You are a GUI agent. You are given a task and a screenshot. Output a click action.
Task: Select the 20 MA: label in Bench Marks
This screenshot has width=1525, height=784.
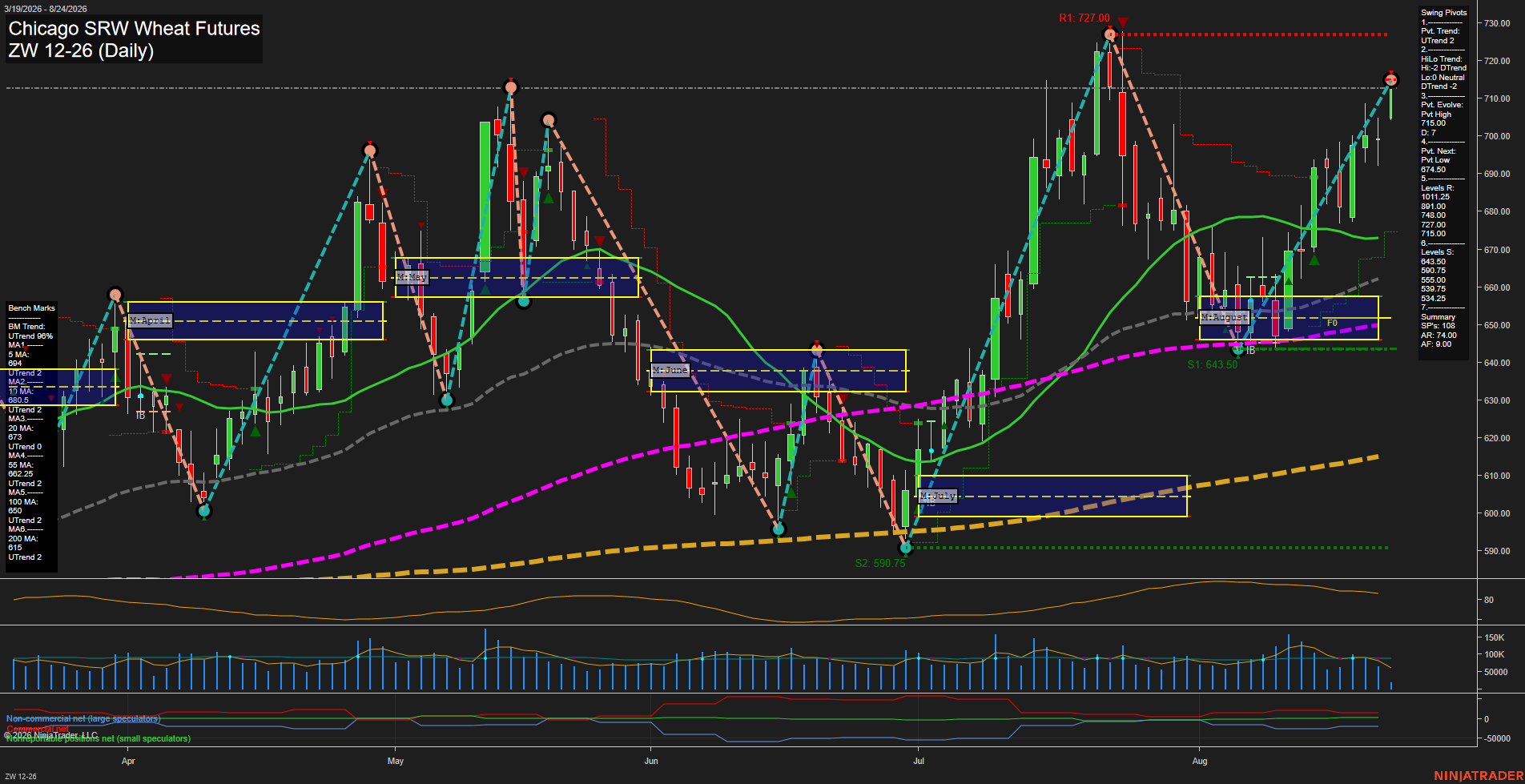pyautogui.click(x=21, y=428)
